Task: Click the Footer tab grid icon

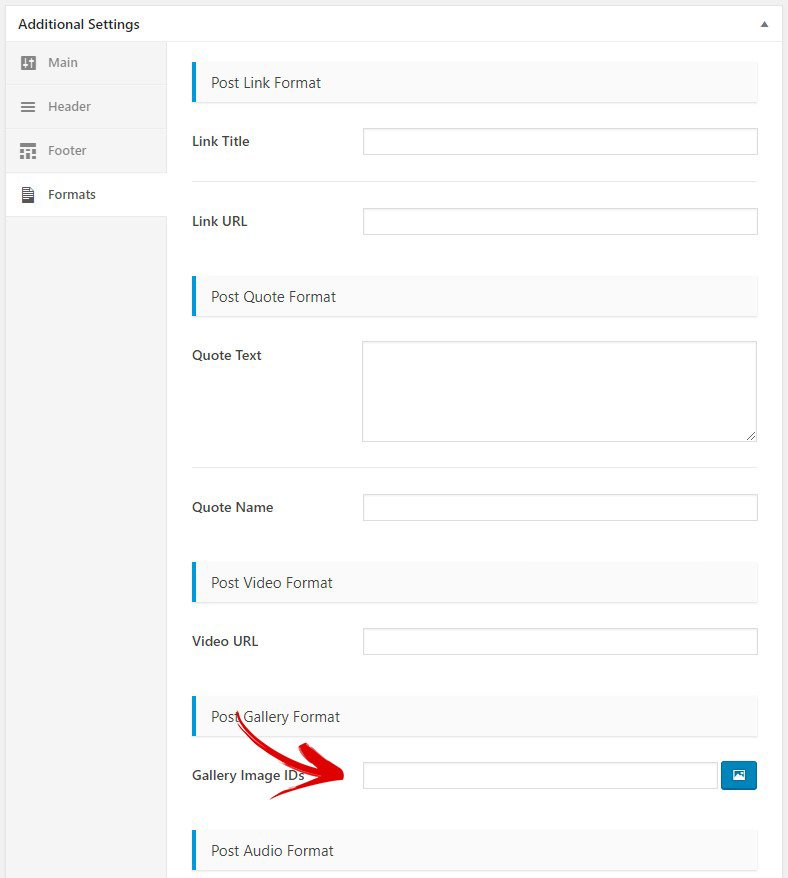Action: pyautogui.click(x=28, y=151)
